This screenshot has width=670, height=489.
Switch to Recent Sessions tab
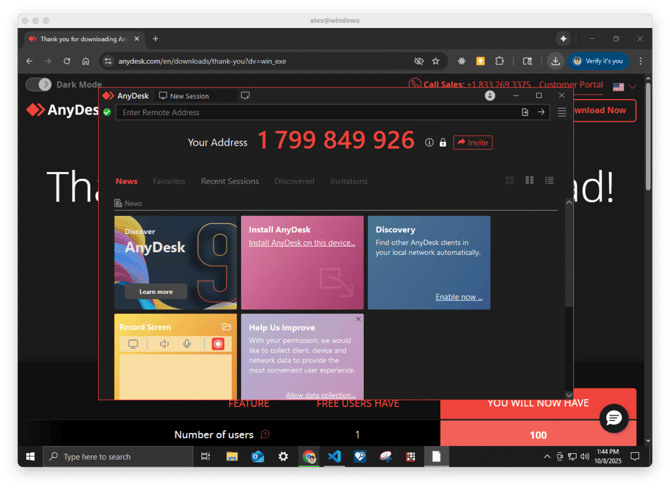click(230, 181)
